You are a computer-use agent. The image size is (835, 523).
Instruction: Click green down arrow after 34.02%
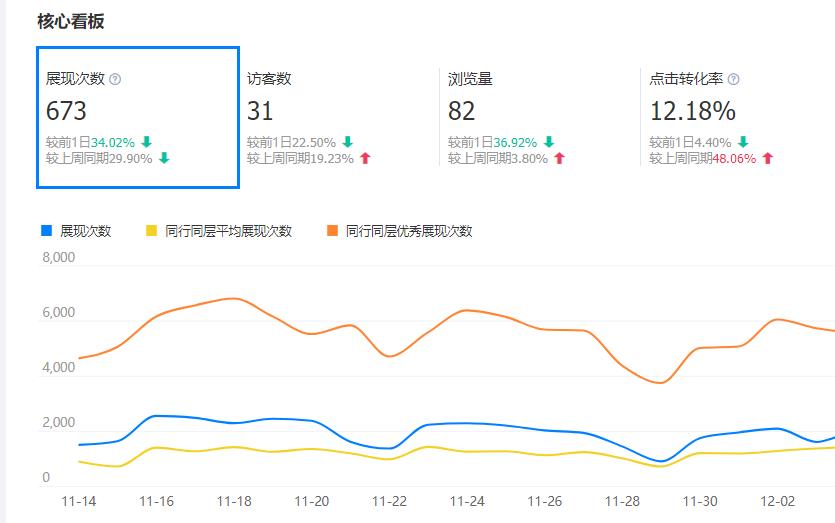[x=147, y=142]
